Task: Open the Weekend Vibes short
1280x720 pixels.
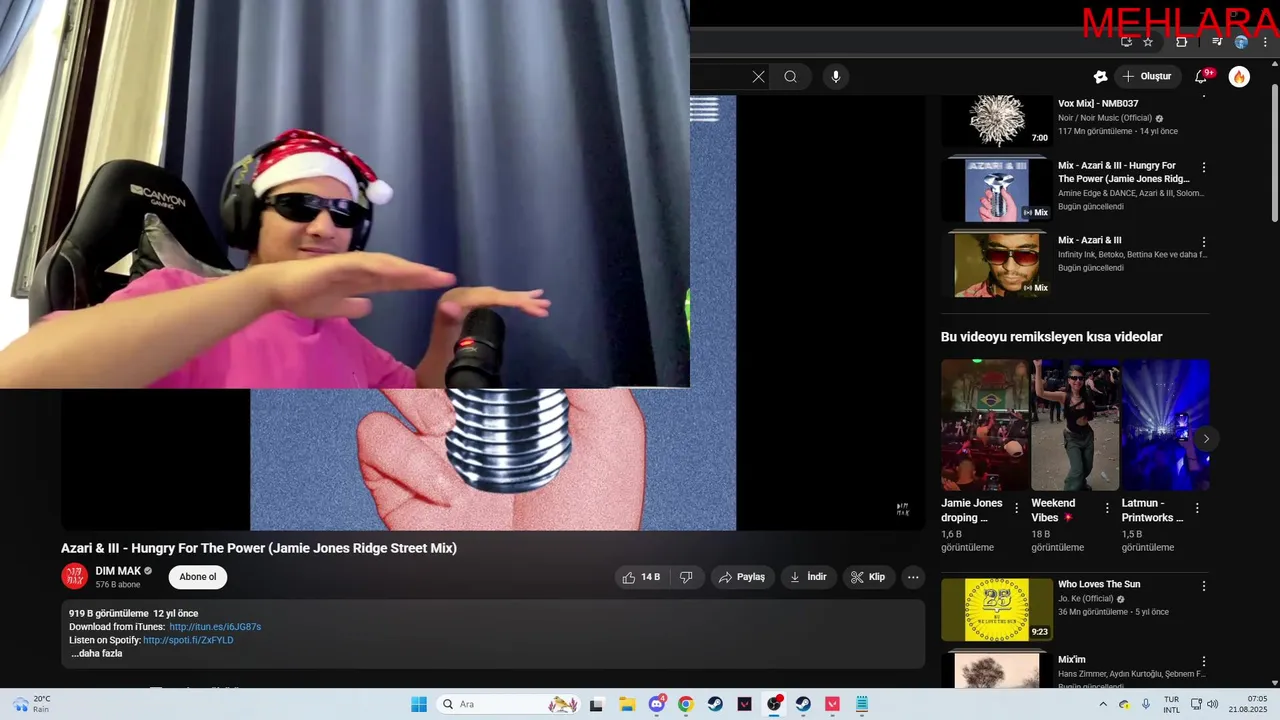Action: click(1075, 426)
